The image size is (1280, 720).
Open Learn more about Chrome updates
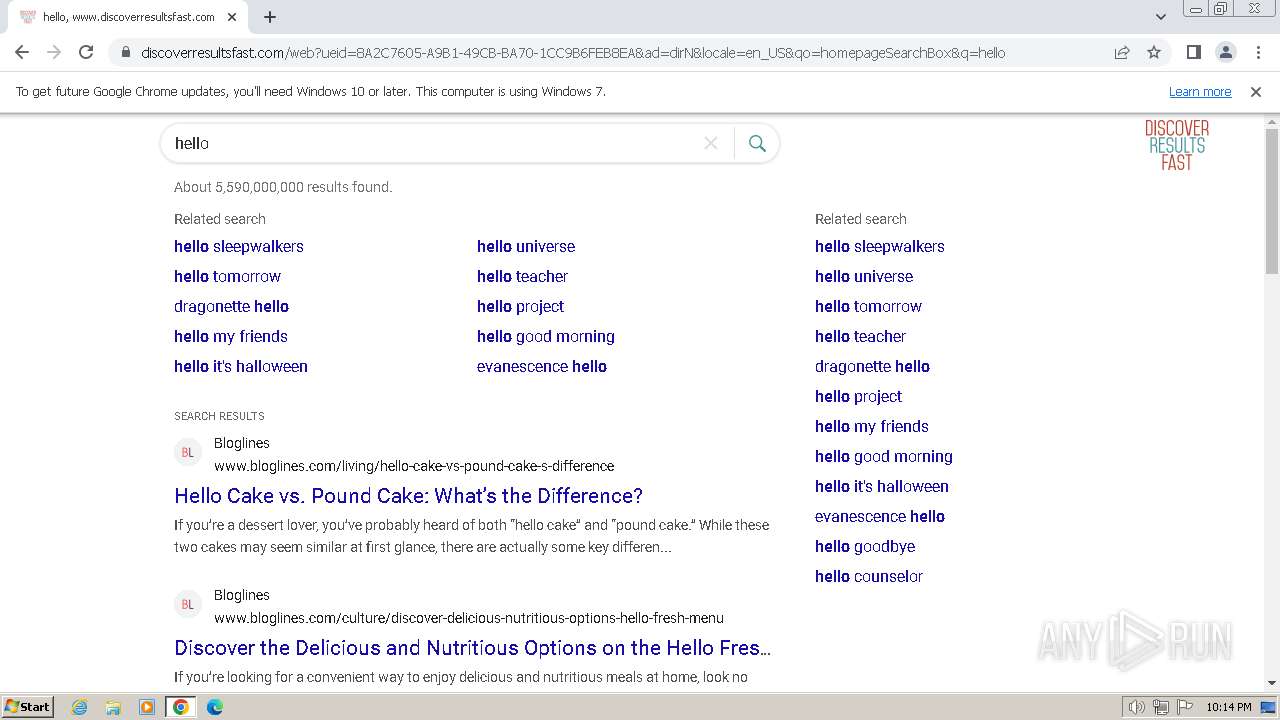click(1200, 92)
